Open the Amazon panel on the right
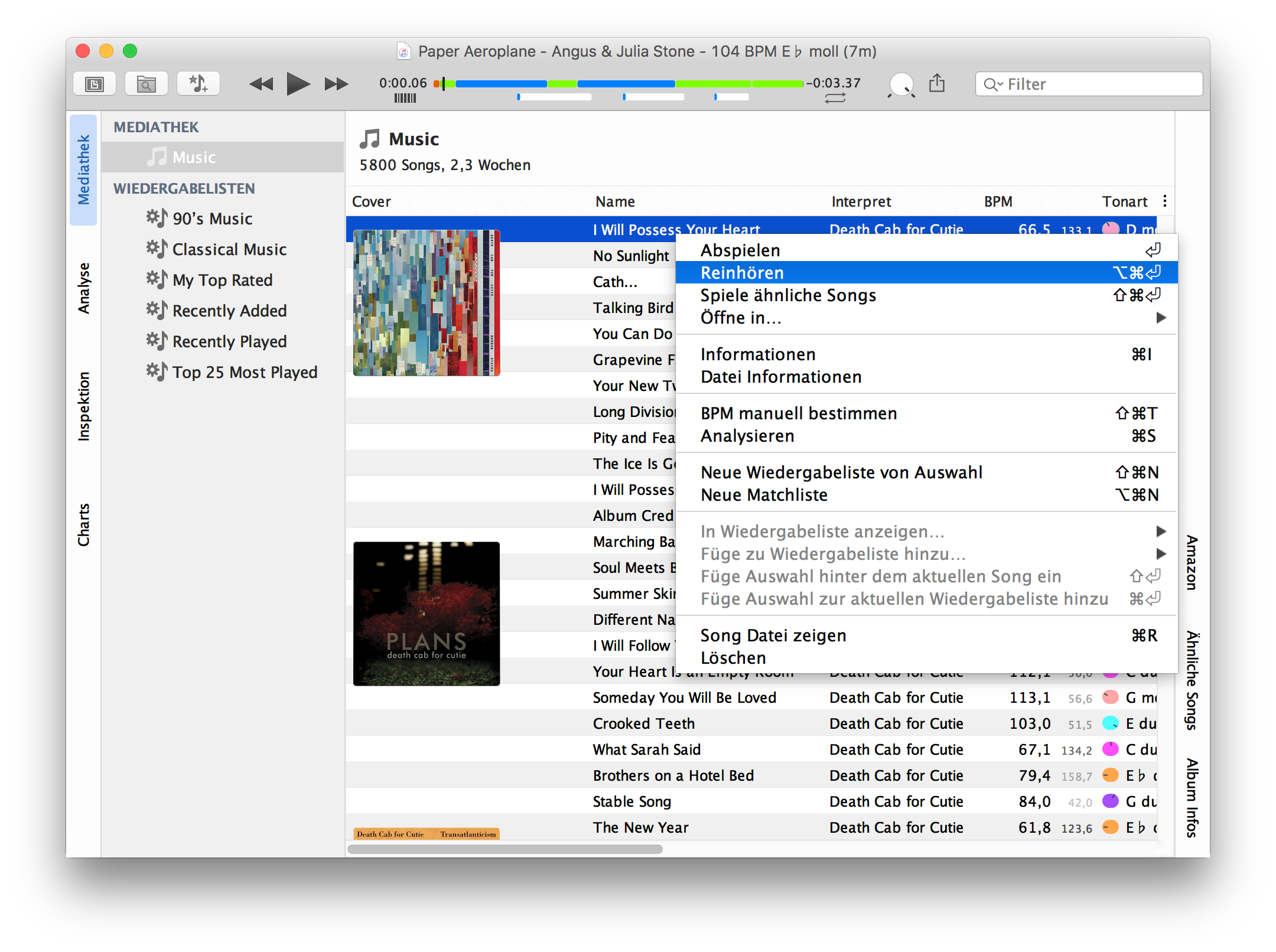 point(1192,562)
